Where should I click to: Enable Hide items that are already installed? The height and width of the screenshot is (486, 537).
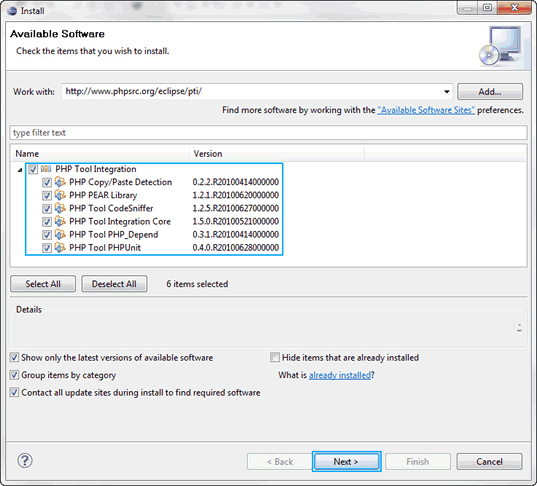[275, 358]
